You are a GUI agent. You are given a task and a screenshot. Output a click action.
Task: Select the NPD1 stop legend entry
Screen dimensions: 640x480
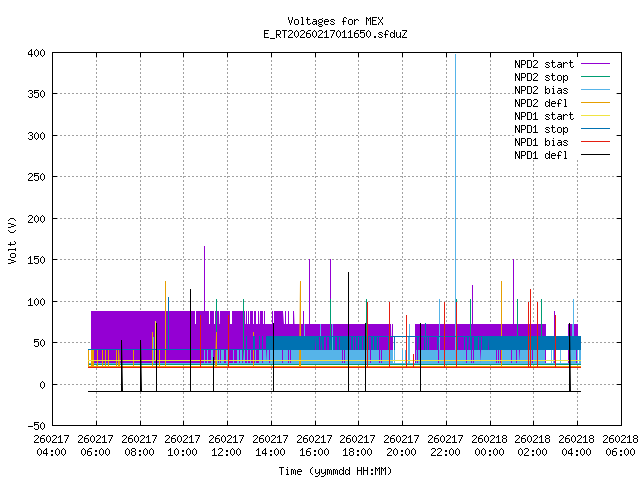point(541,129)
